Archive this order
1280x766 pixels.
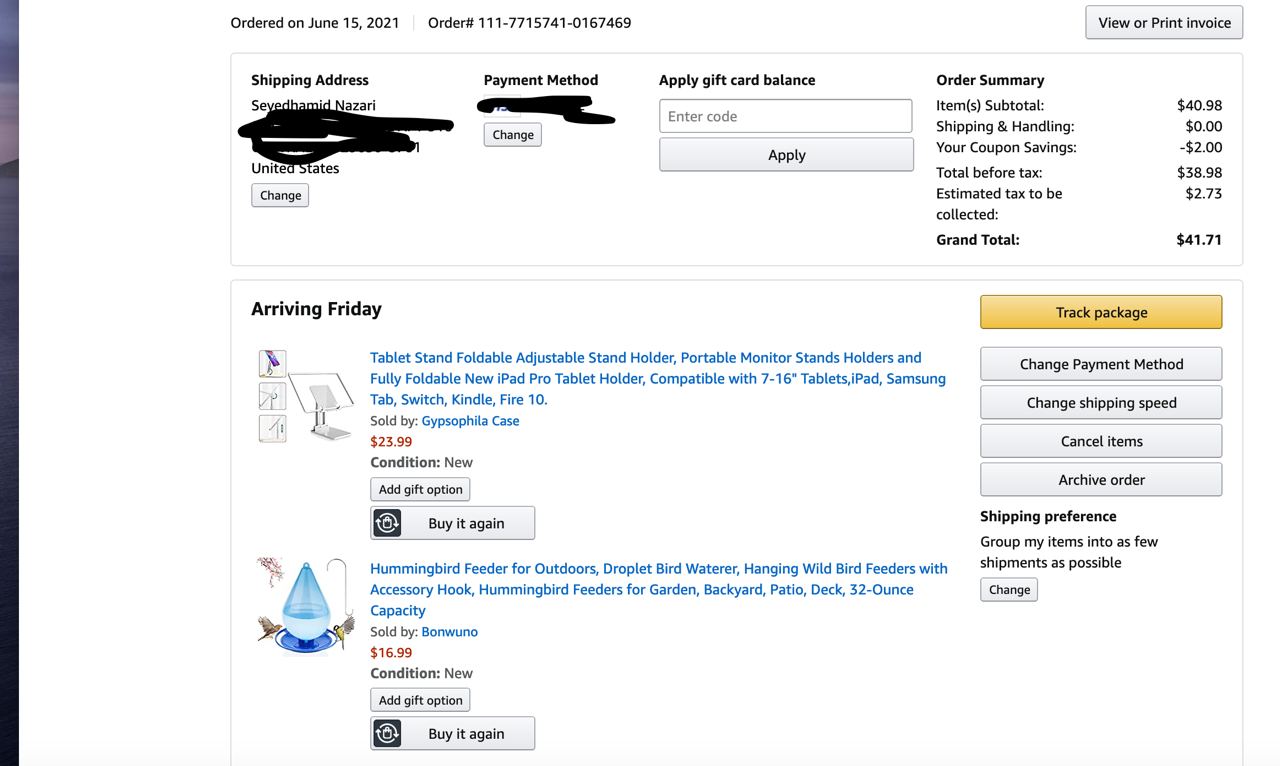(x=1101, y=480)
